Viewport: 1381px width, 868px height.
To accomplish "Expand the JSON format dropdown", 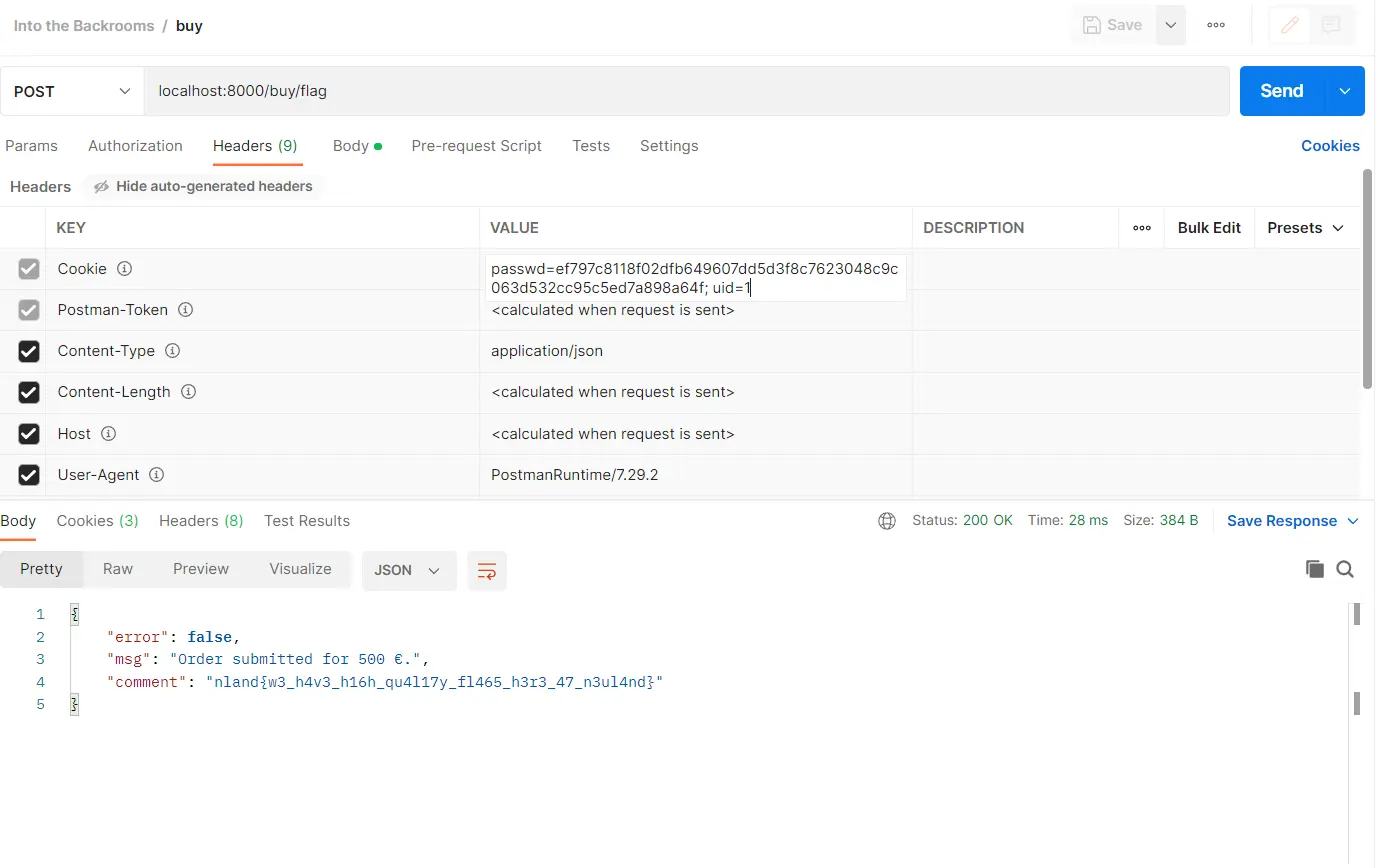I will pos(408,570).
